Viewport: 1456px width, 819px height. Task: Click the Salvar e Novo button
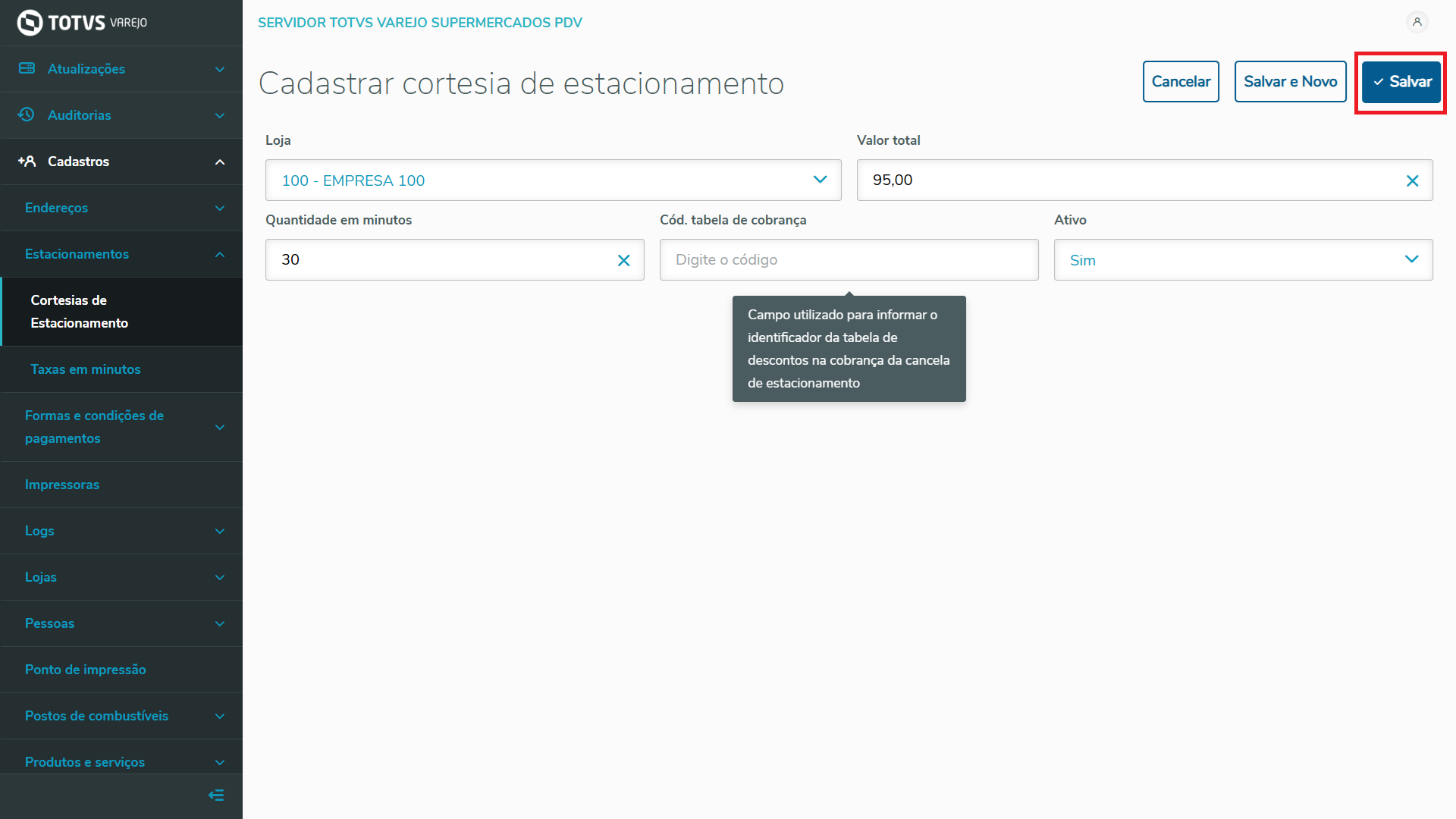(1289, 82)
